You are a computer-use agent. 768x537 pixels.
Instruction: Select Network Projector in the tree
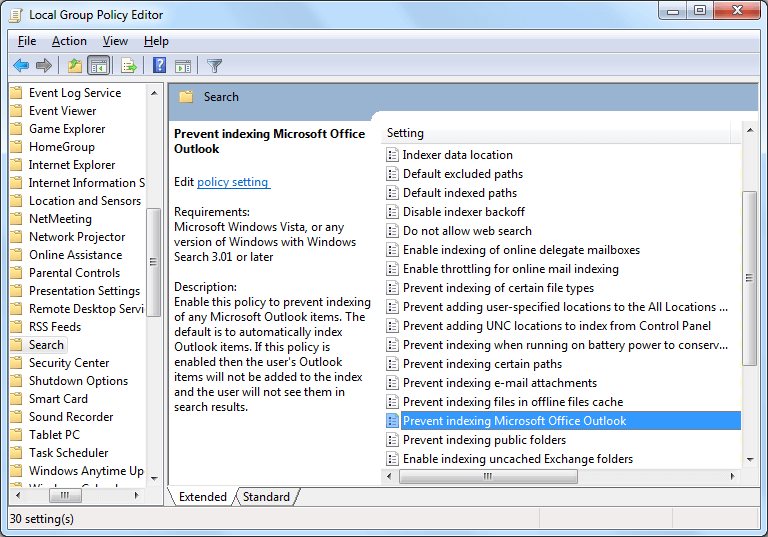(x=77, y=237)
